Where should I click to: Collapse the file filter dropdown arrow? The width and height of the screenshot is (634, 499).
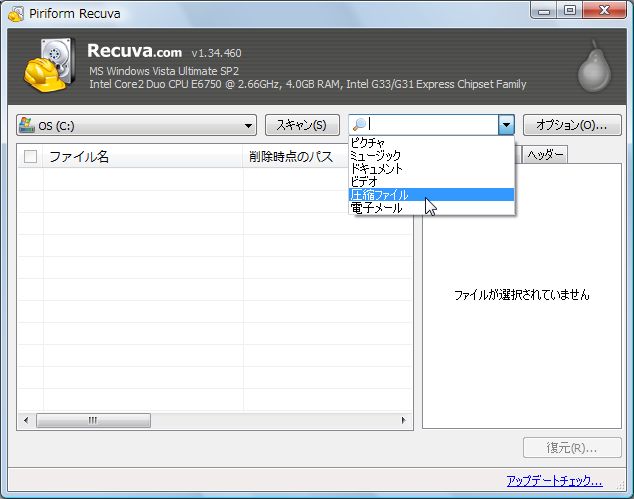(506, 125)
